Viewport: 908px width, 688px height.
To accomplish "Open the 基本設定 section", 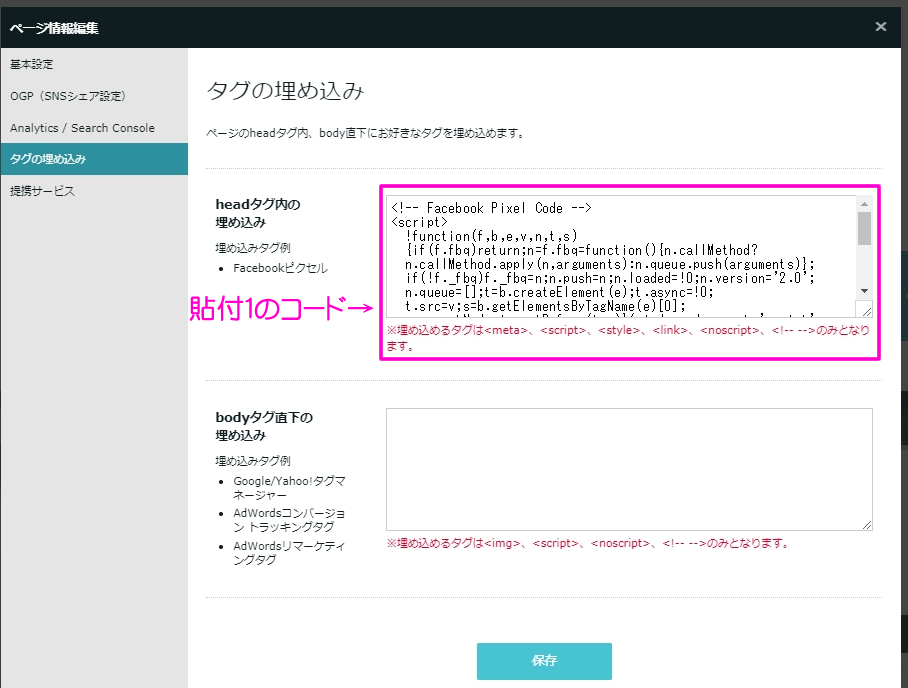I will (32, 64).
